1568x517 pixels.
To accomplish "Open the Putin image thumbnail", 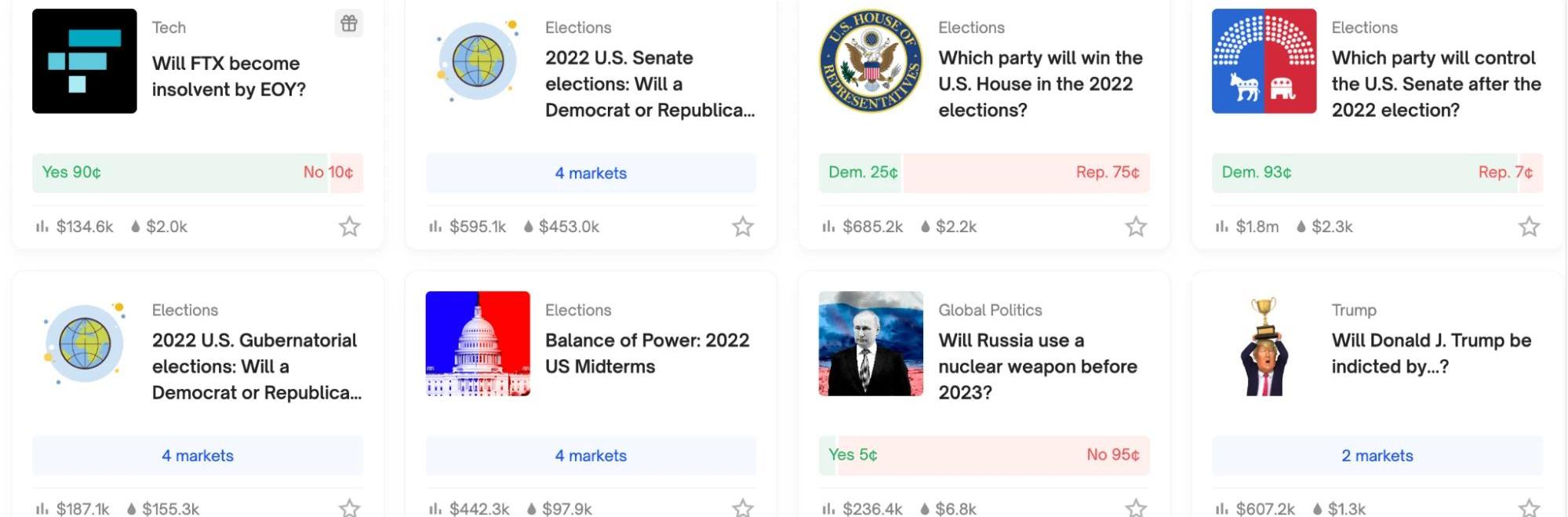I will click(871, 344).
